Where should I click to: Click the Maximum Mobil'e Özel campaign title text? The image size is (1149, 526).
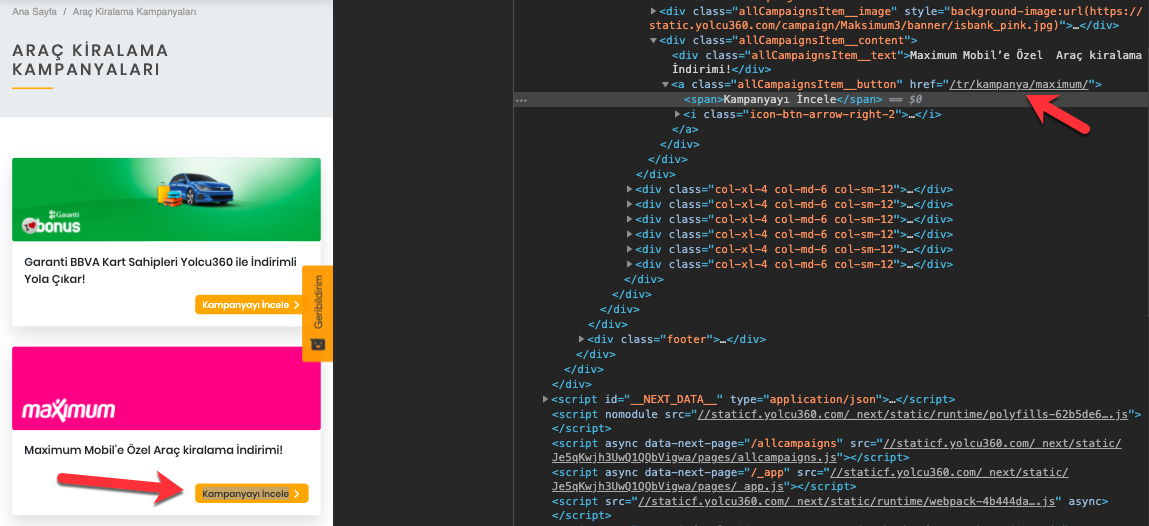coord(153,449)
